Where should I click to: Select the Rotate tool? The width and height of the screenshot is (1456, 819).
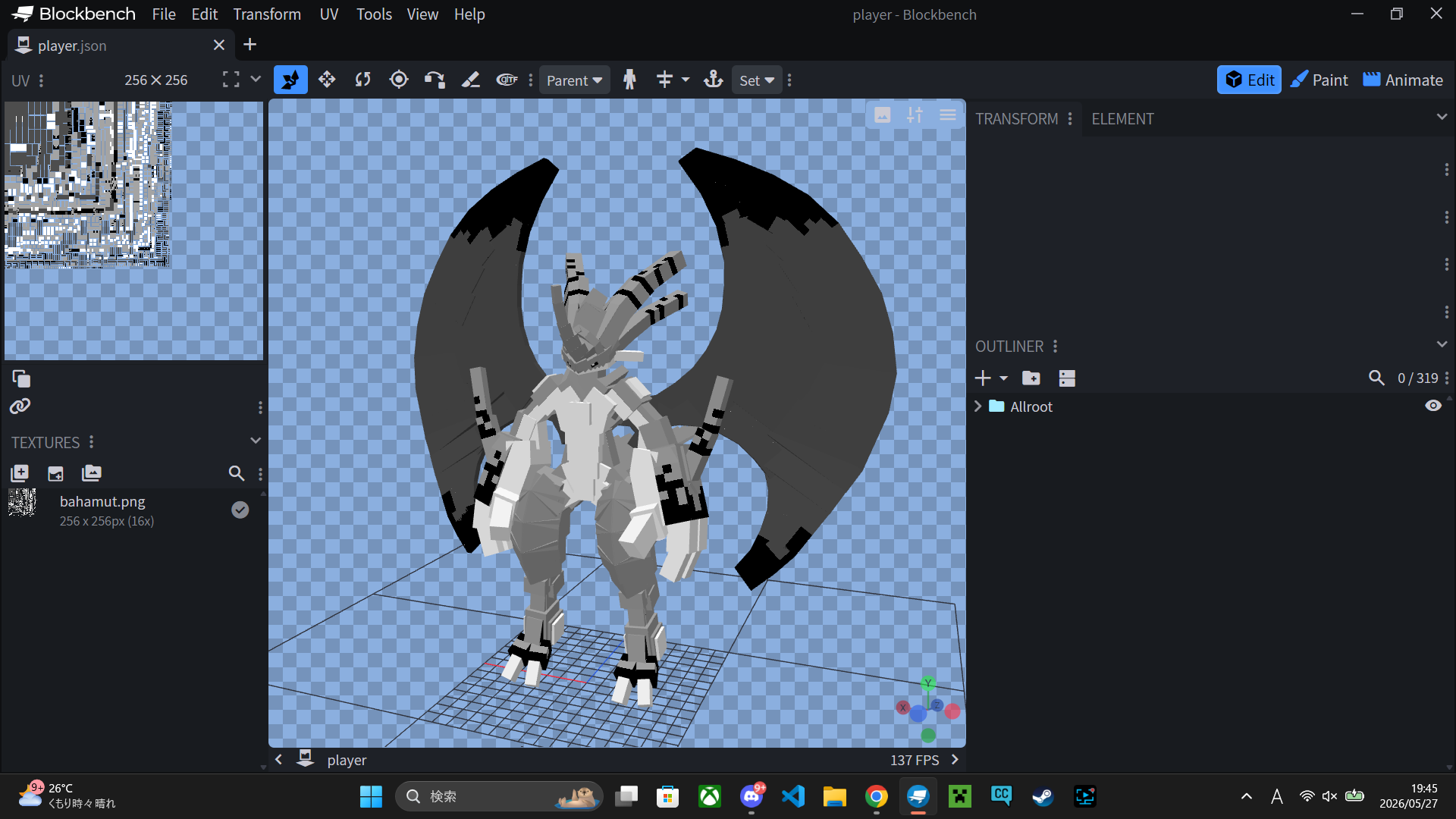point(363,80)
